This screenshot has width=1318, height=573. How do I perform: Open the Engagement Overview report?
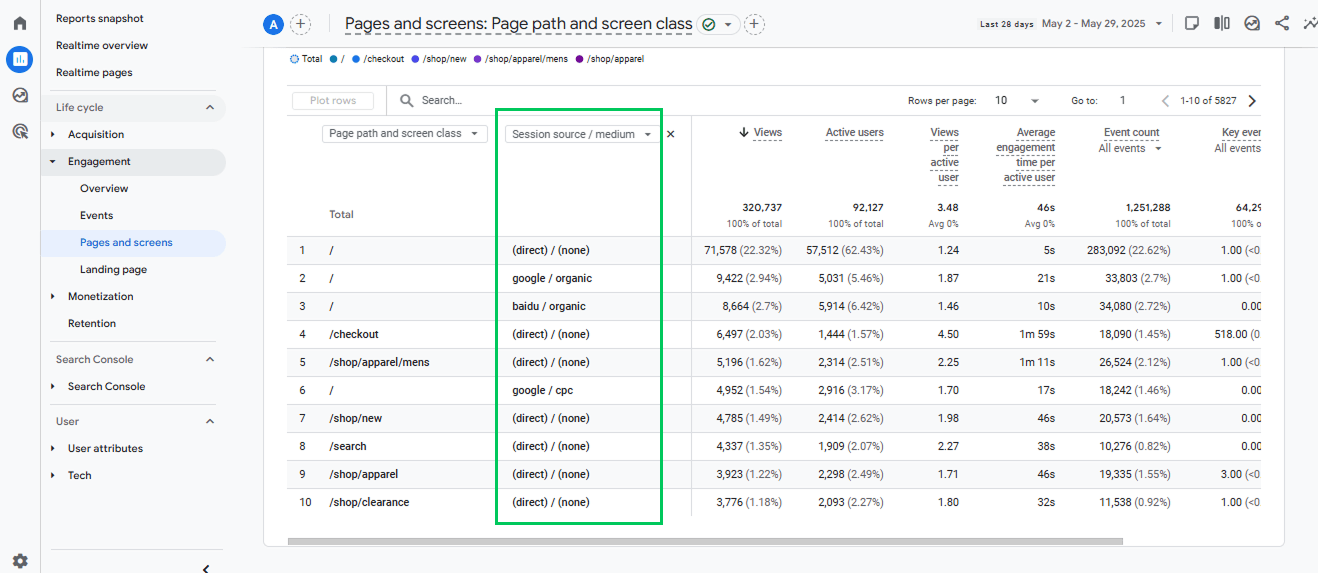coord(104,188)
